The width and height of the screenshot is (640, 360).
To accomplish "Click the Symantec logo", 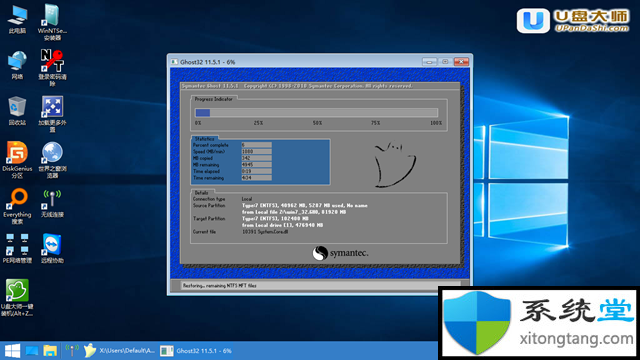I will click(340, 253).
